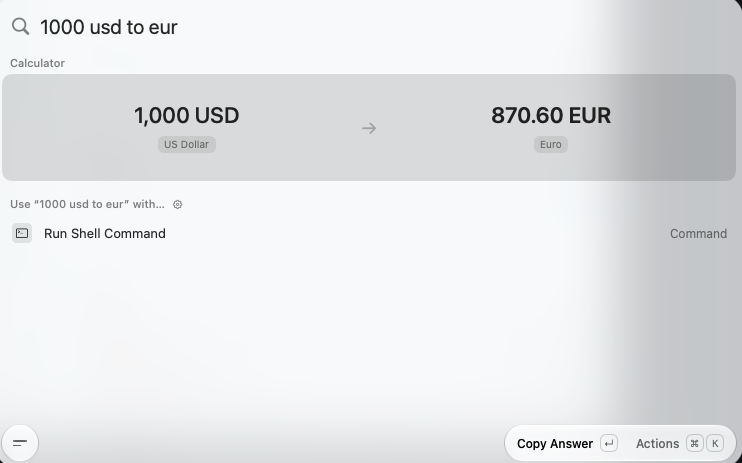Click the magnifying glass search icon
Screen dimensions: 742x463
20,27
